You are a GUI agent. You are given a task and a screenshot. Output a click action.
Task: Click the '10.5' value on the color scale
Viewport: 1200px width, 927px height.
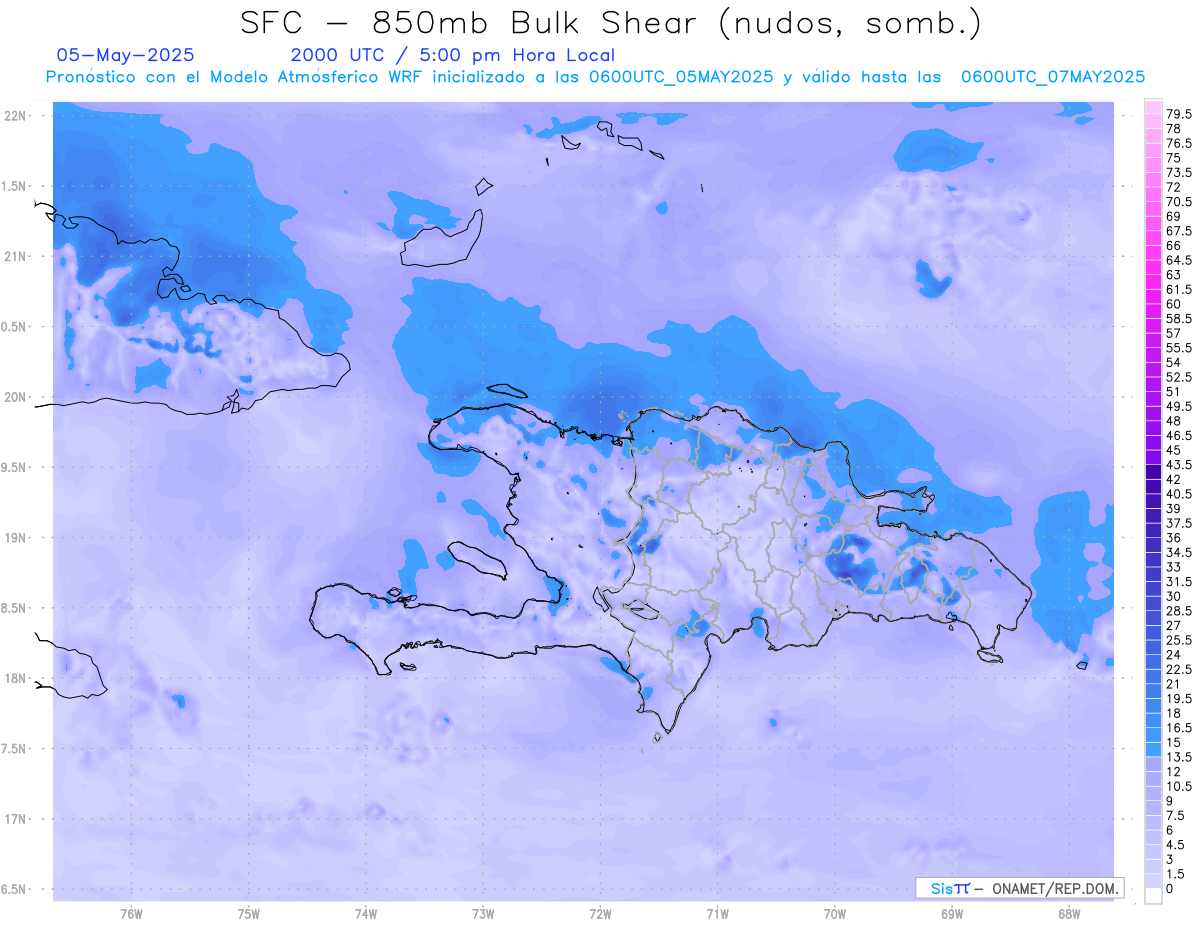[1179, 786]
